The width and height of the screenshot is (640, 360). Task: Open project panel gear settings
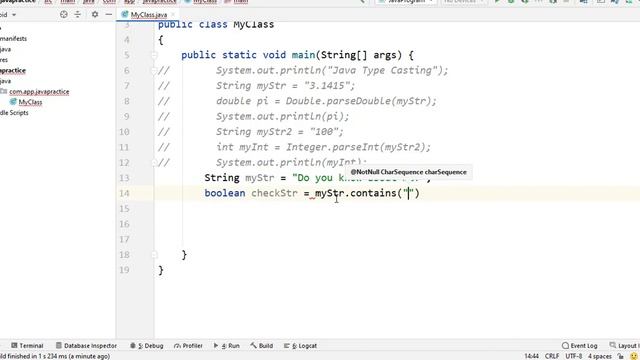tap(95, 15)
